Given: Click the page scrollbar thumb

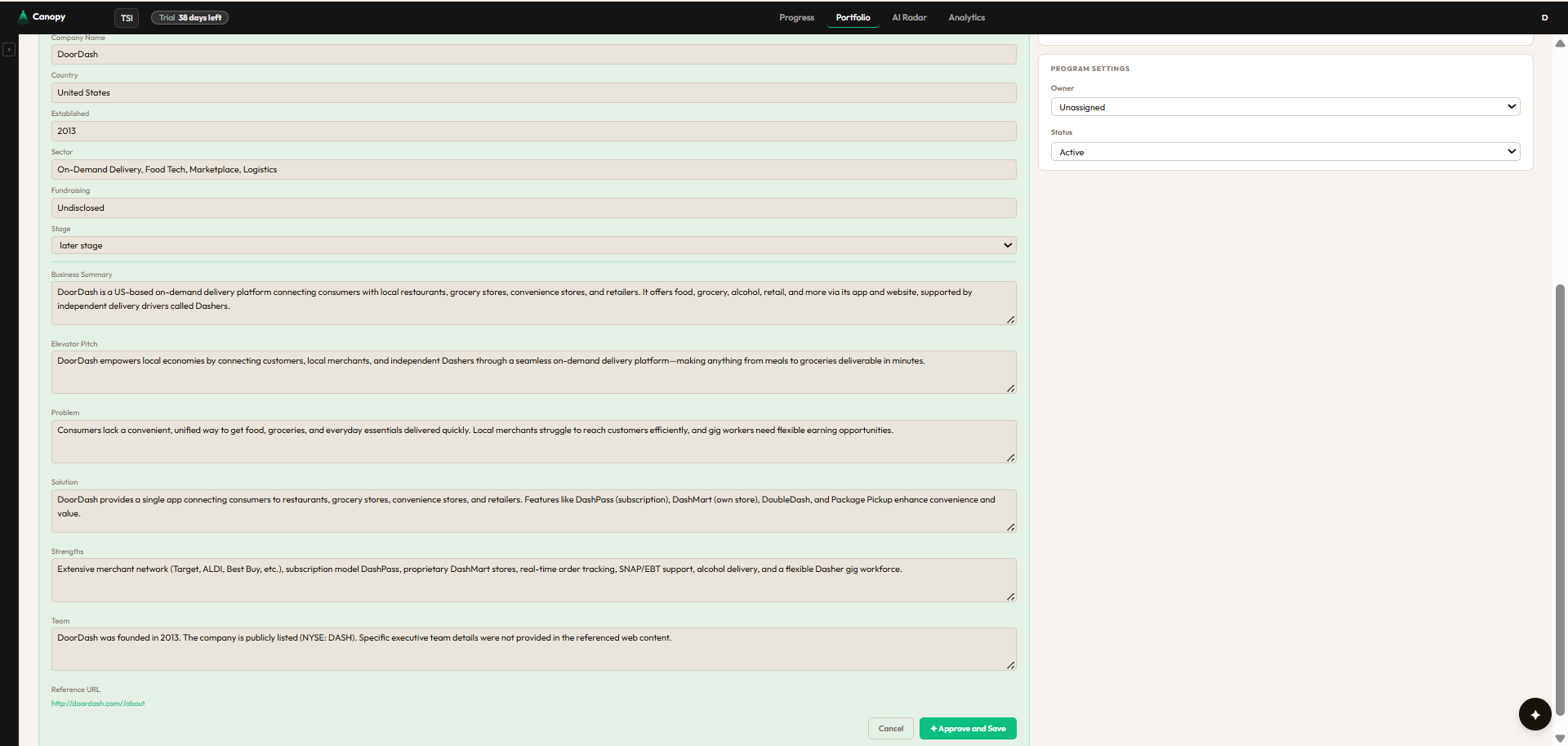Looking at the screenshot, I should [x=1560, y=500].
